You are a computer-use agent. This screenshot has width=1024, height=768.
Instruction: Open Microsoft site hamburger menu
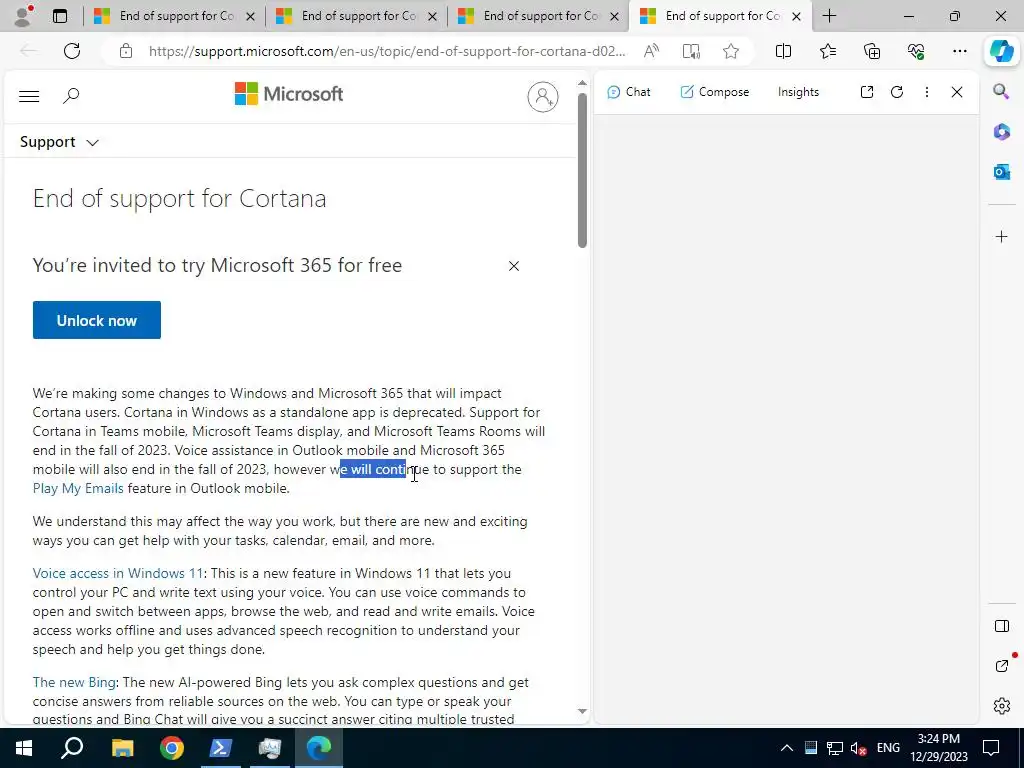tap(29, 96)
